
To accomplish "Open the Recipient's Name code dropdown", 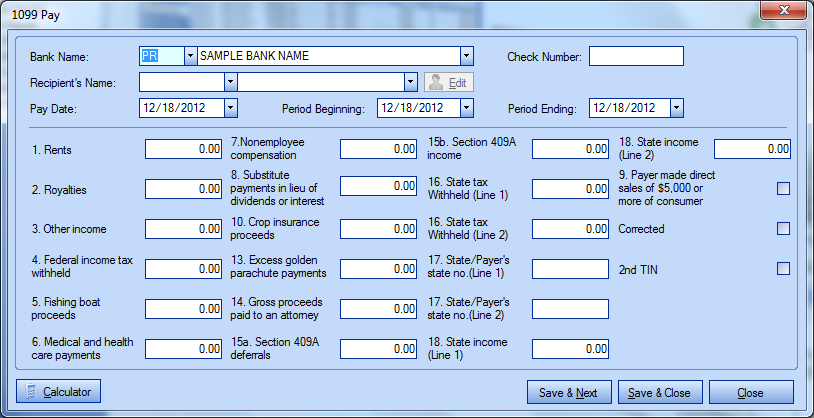I will pos(231,82).
